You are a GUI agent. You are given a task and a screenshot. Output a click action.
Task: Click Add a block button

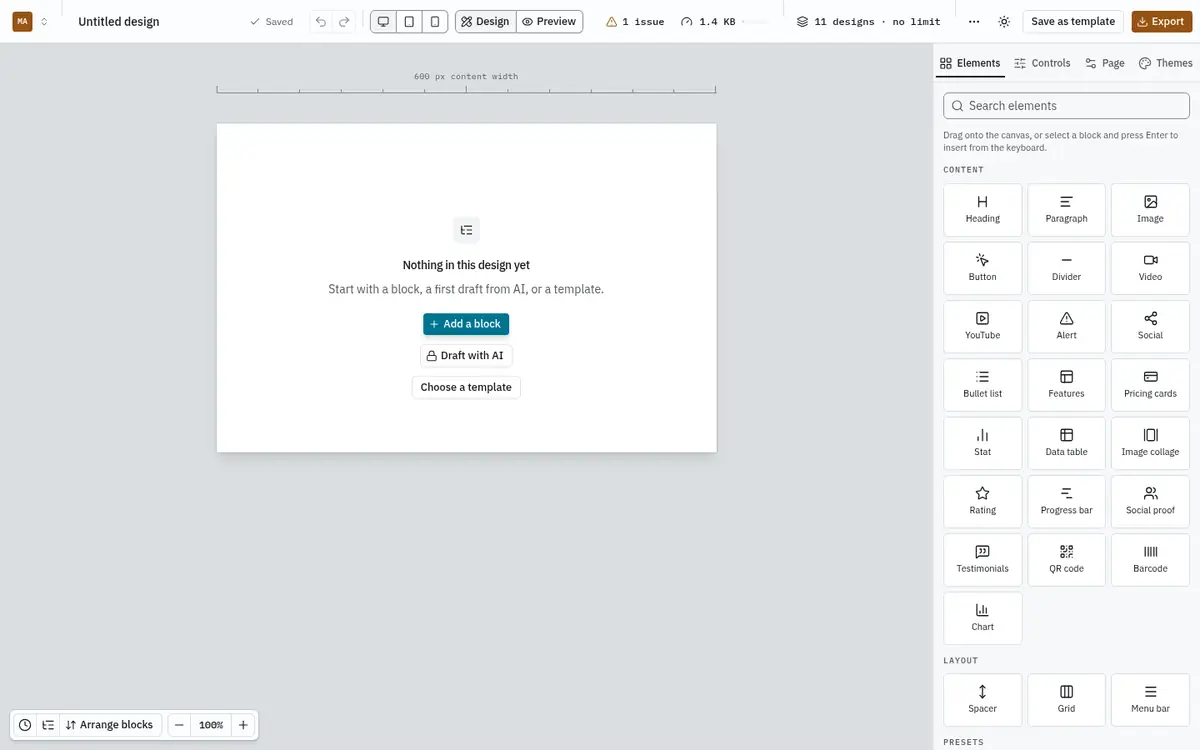(x=466, y=324)
